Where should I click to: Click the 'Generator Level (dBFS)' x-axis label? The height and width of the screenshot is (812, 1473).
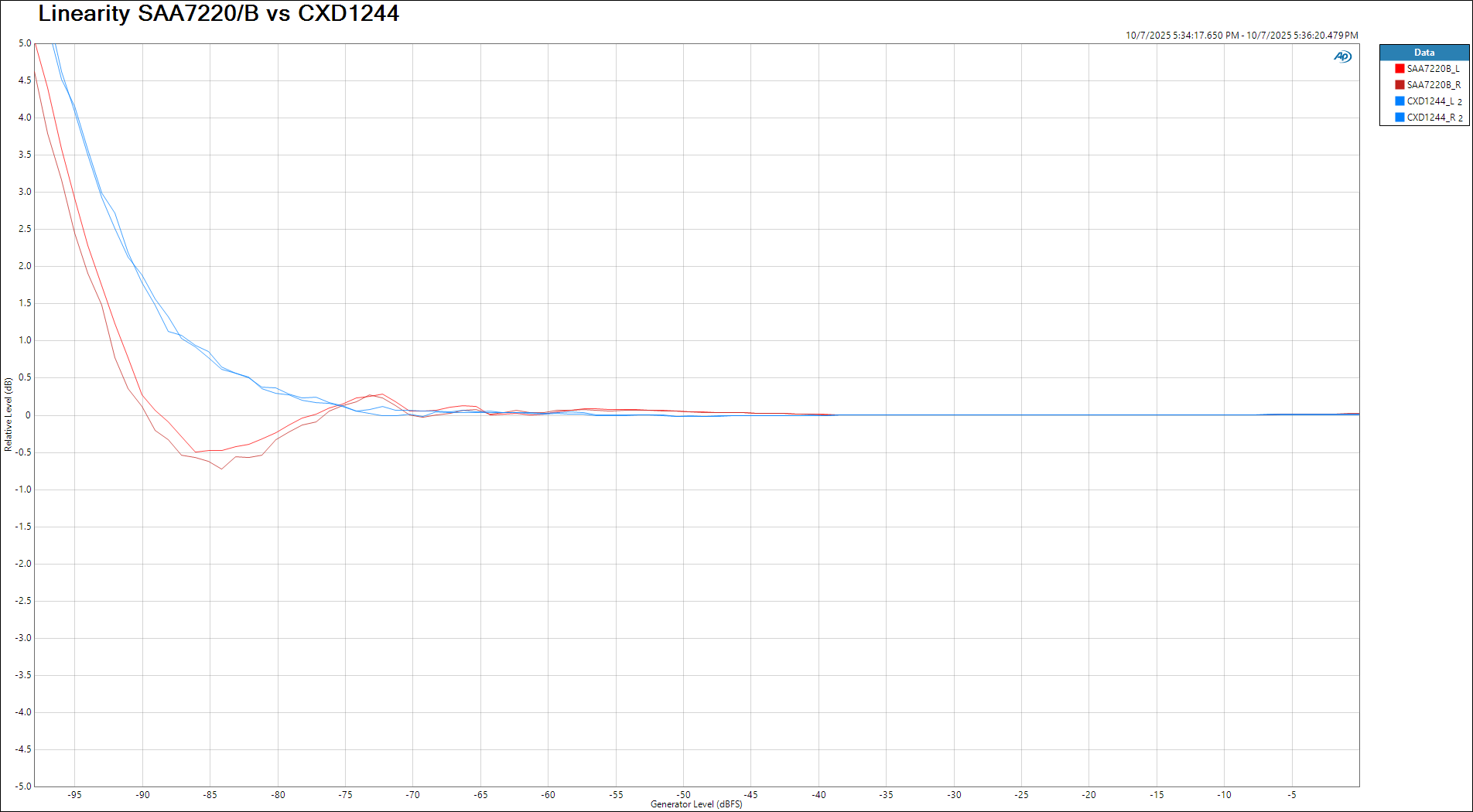pyautogui.click(x=696, y=804)
